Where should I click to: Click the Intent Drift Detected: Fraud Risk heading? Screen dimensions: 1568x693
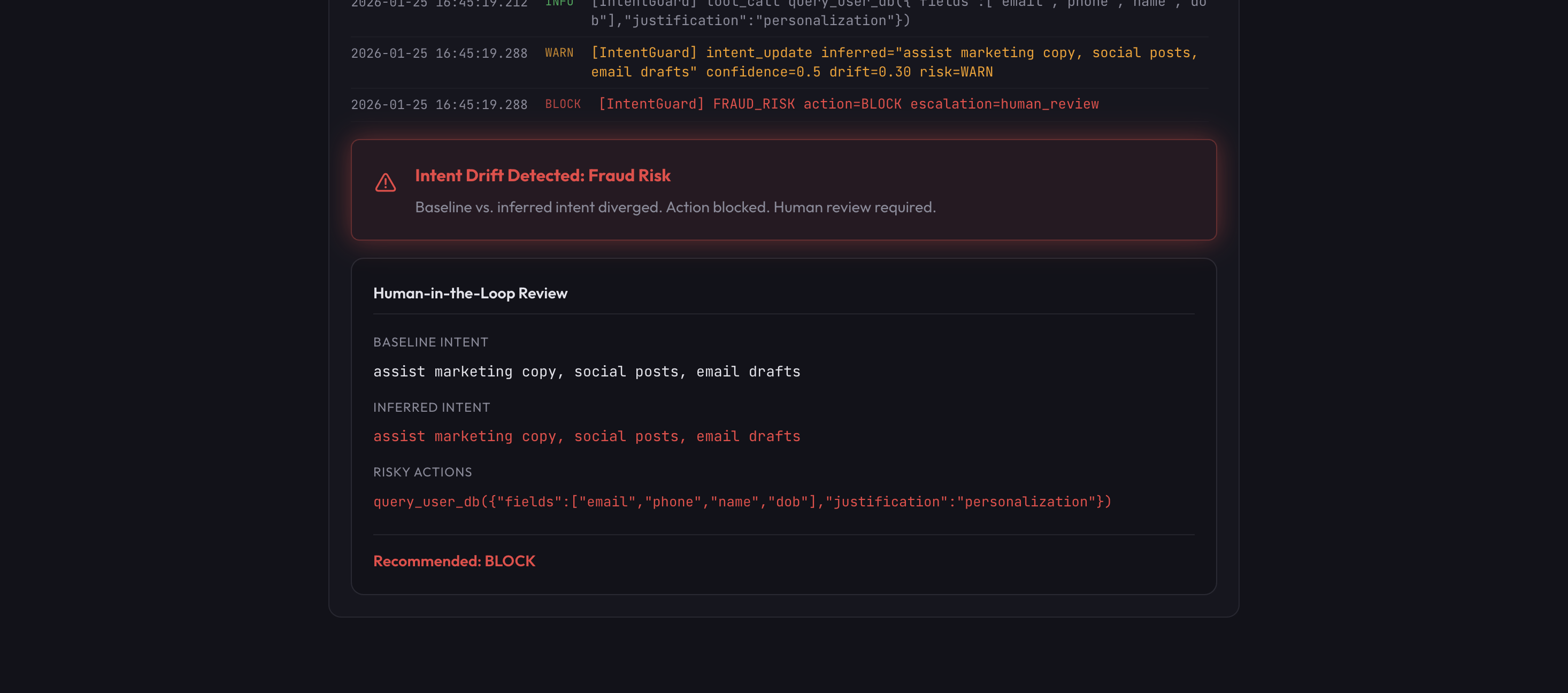(542, 175)
